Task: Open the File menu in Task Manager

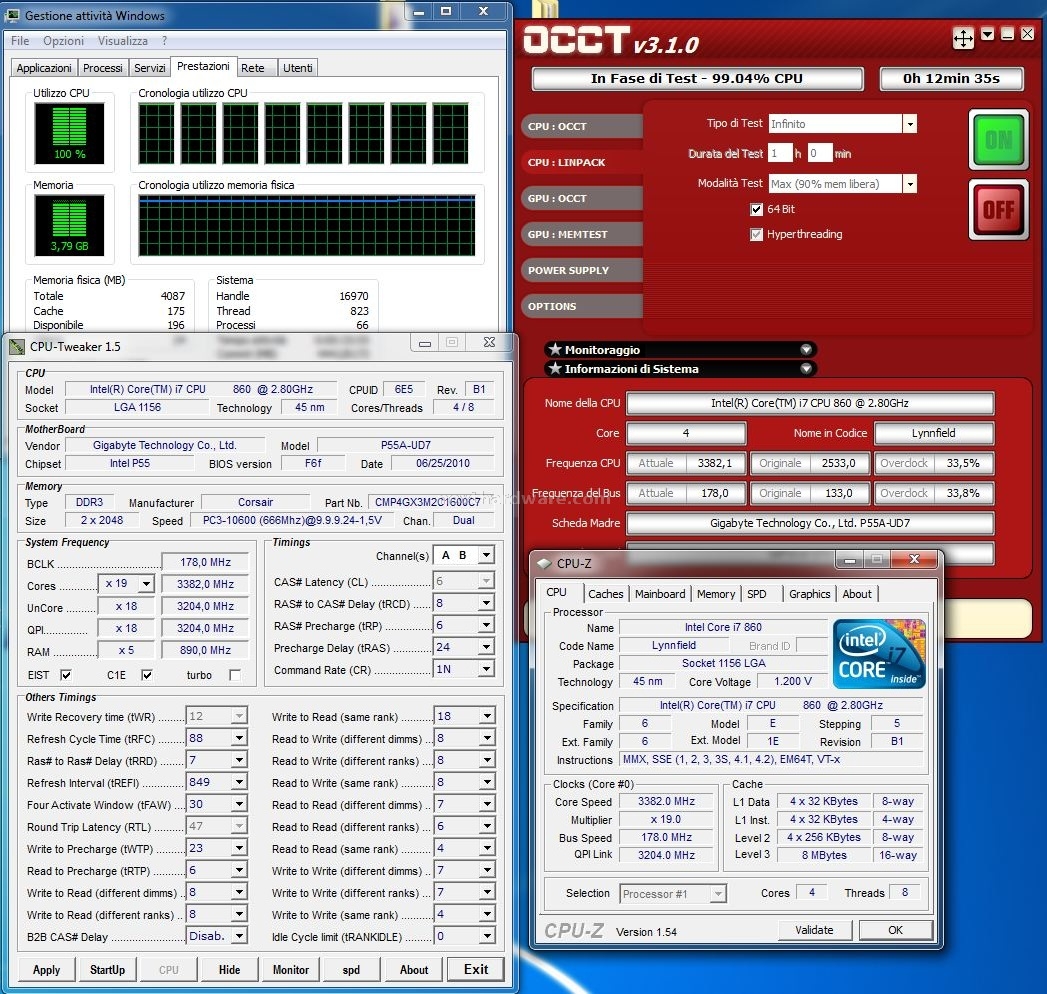Action: click(x=20, y=41)
